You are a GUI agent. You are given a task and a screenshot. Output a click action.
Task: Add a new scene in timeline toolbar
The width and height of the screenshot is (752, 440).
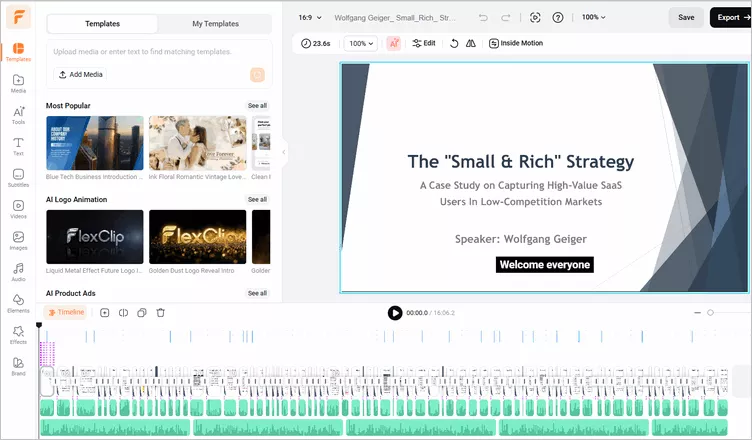tap(105, 313)
